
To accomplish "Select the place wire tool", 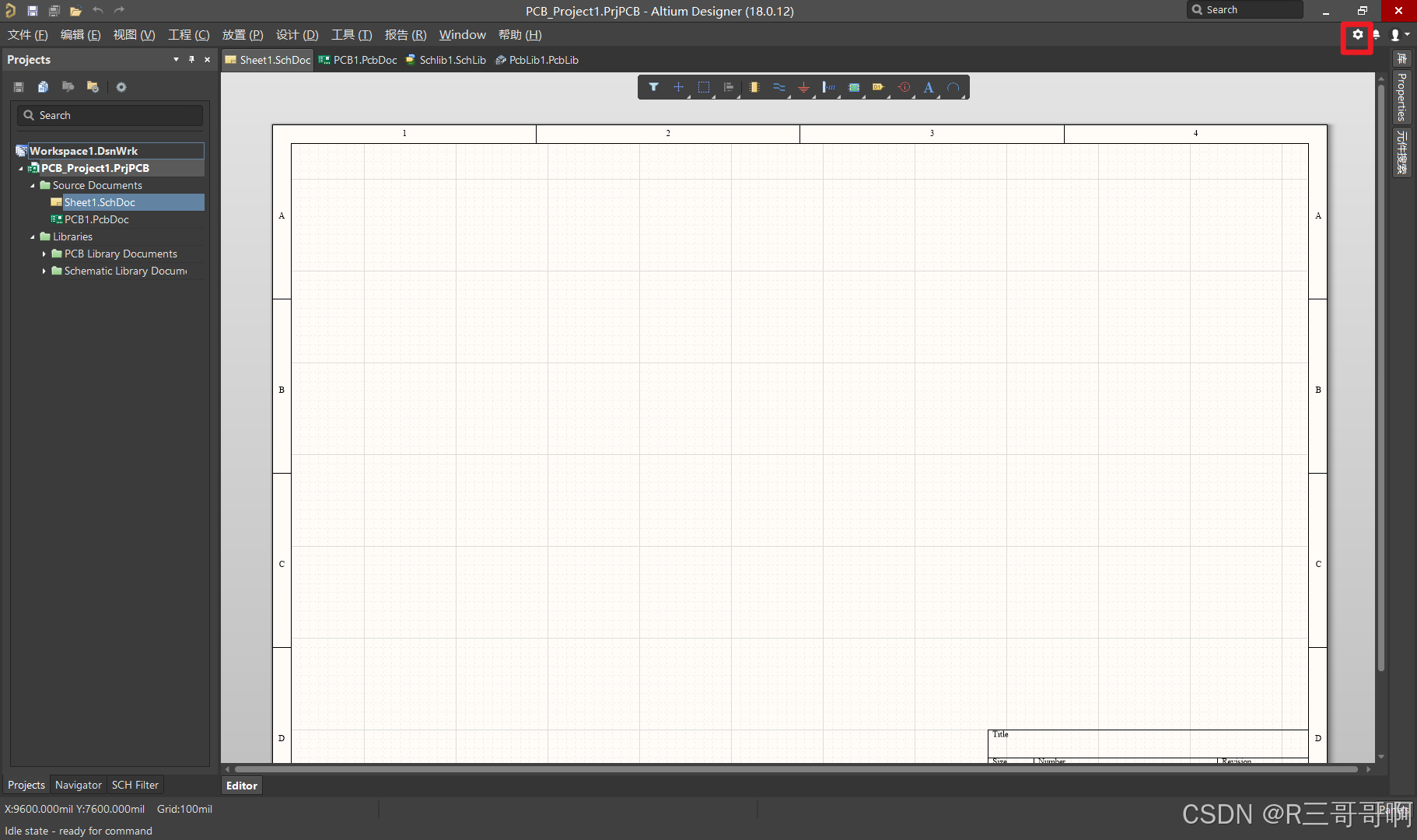I will [779, 87].
